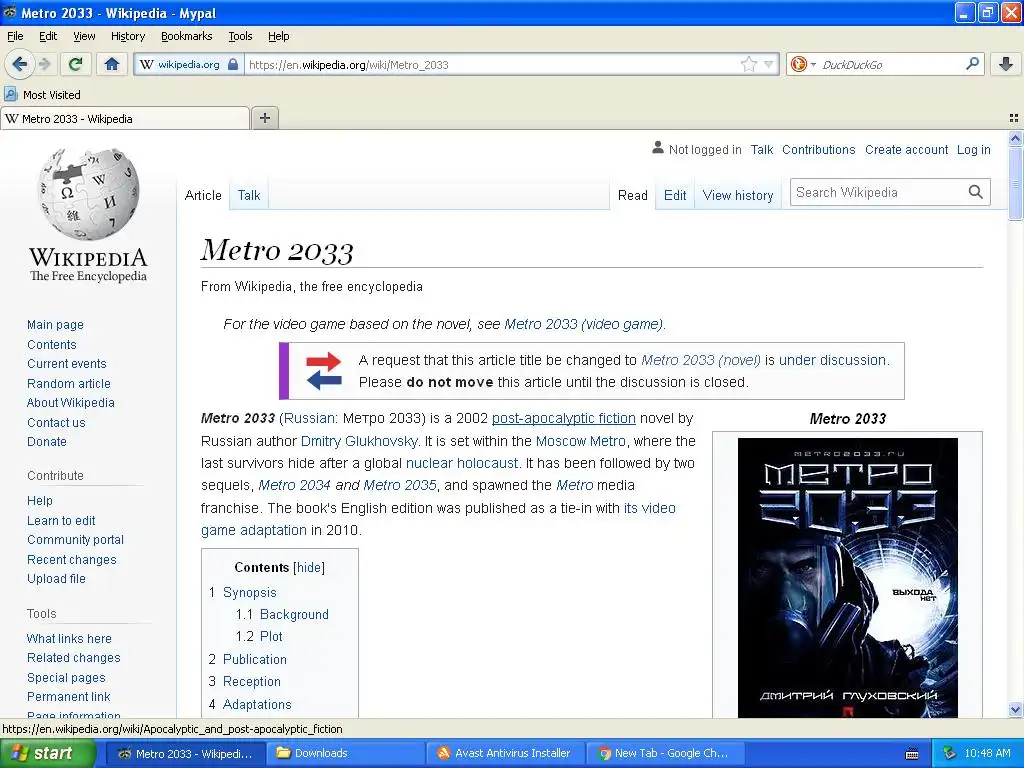Select the Metro 2033 - Wikipedia browser tab
Image resolution: width=1024 pixels, height=768 pixels.
(x=125, y=118)
